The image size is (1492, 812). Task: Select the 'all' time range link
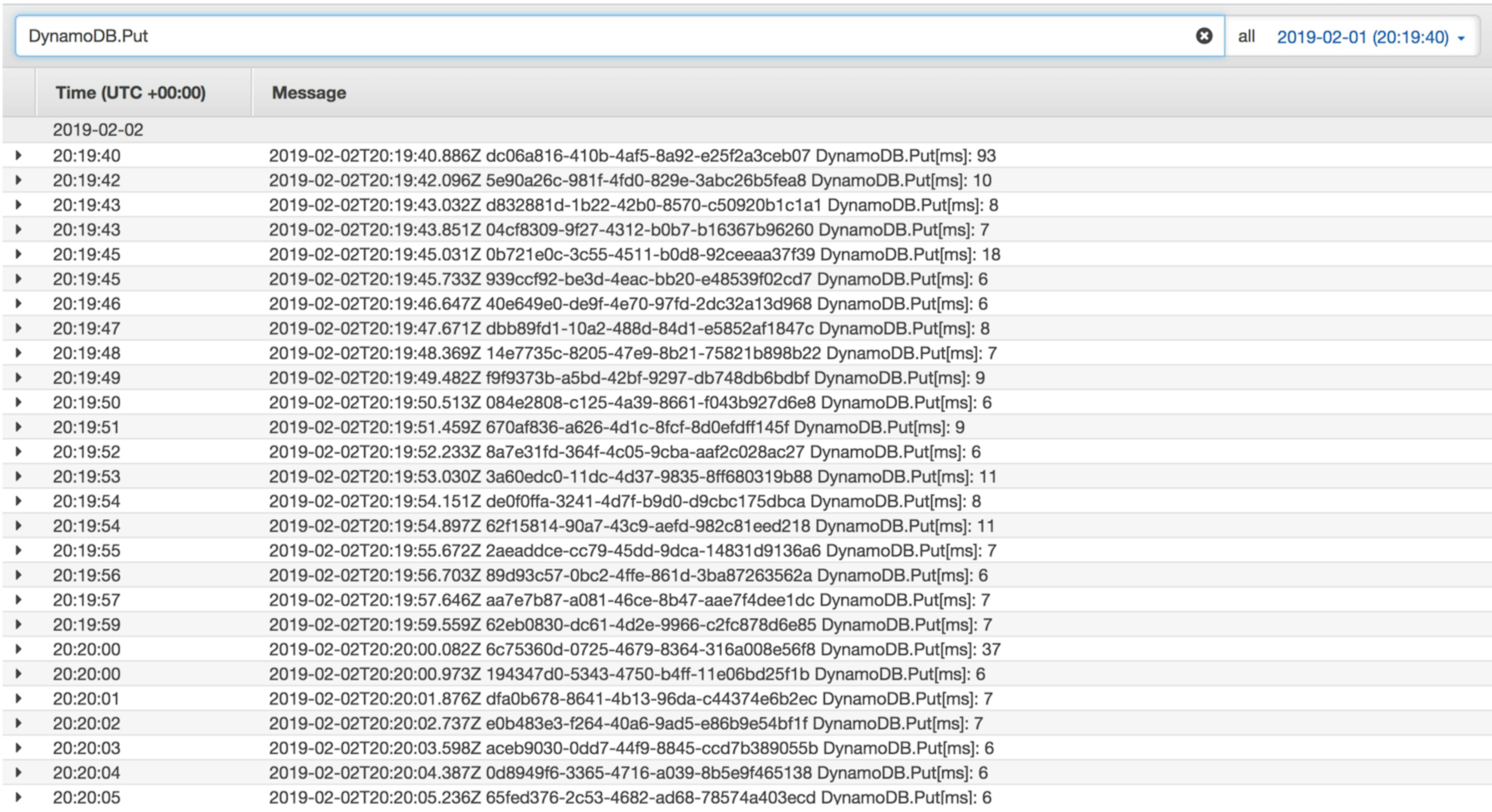click(1246, 37)
